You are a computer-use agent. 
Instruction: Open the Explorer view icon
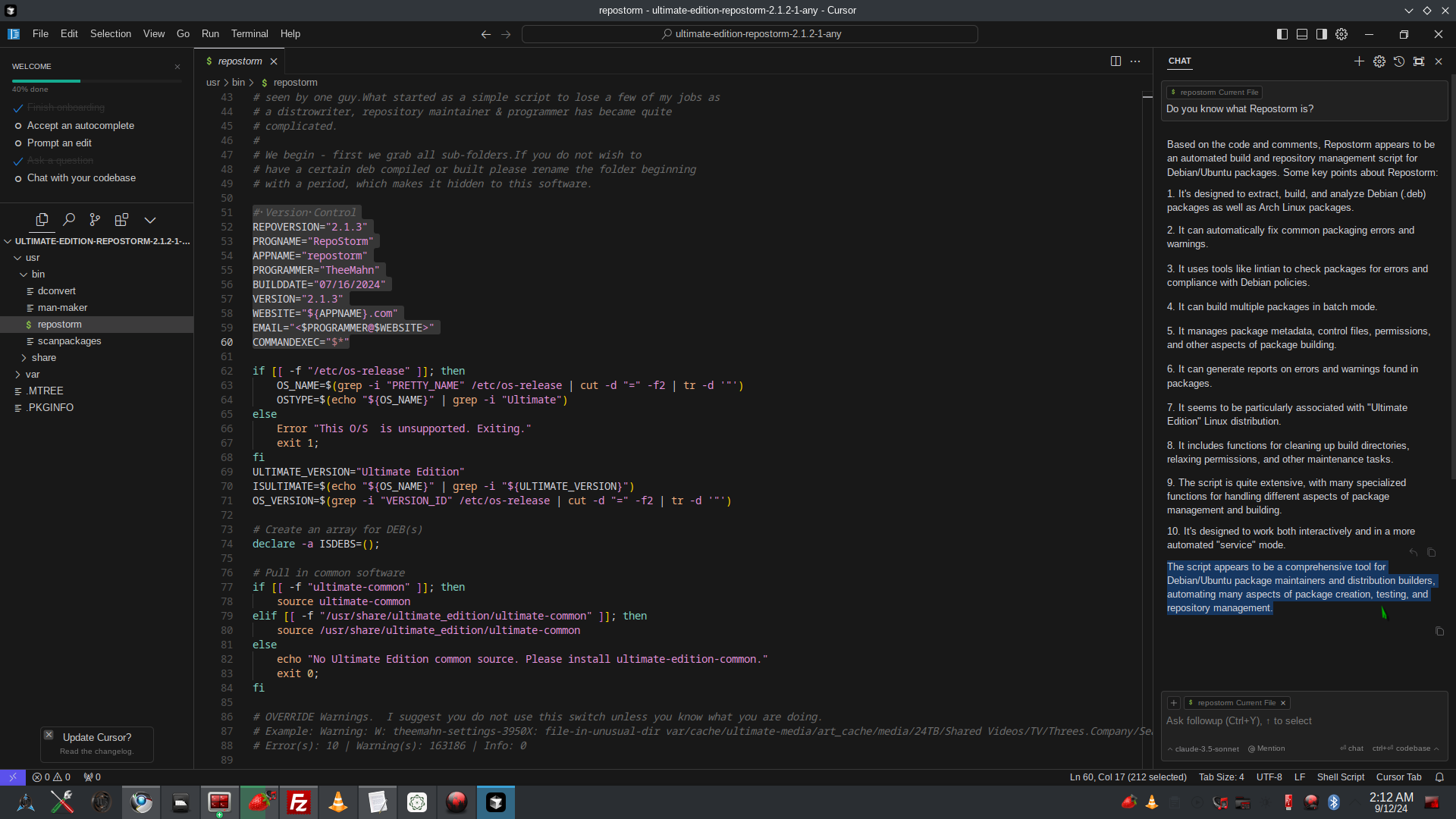click(42, 220)
